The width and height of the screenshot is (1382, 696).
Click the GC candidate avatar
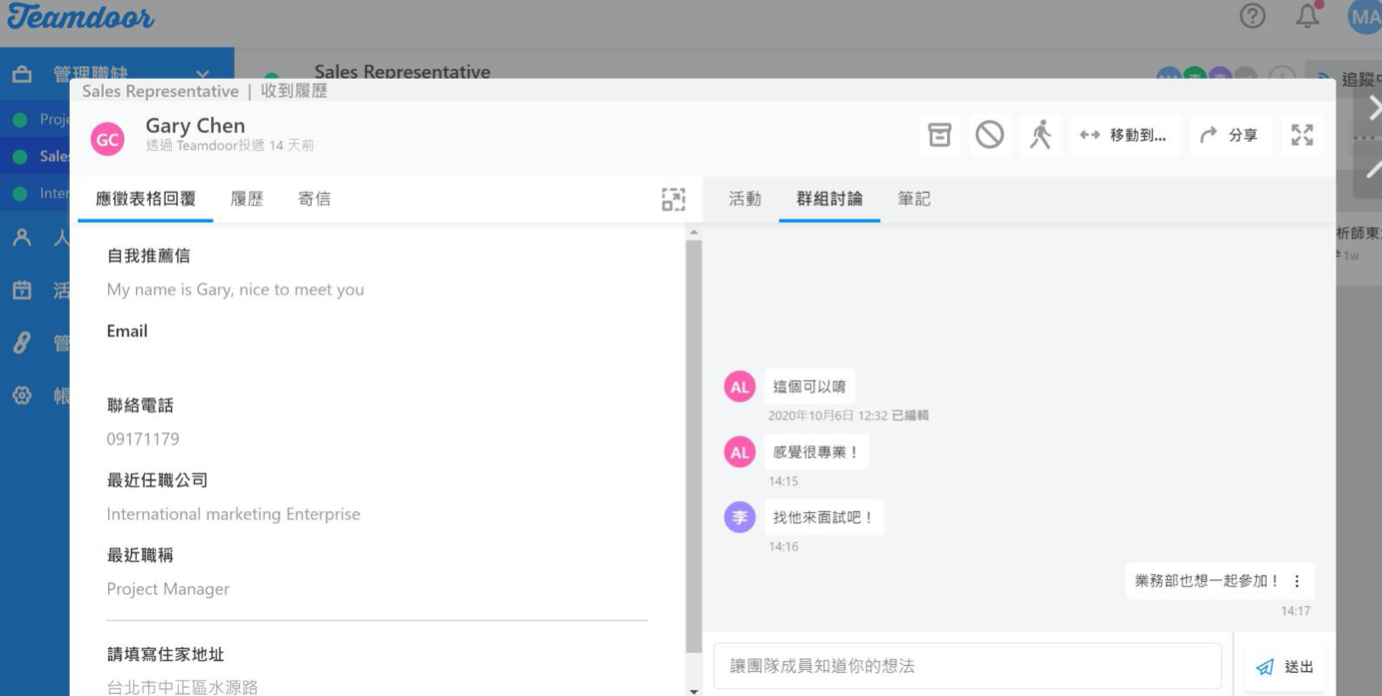click(107, 139)
